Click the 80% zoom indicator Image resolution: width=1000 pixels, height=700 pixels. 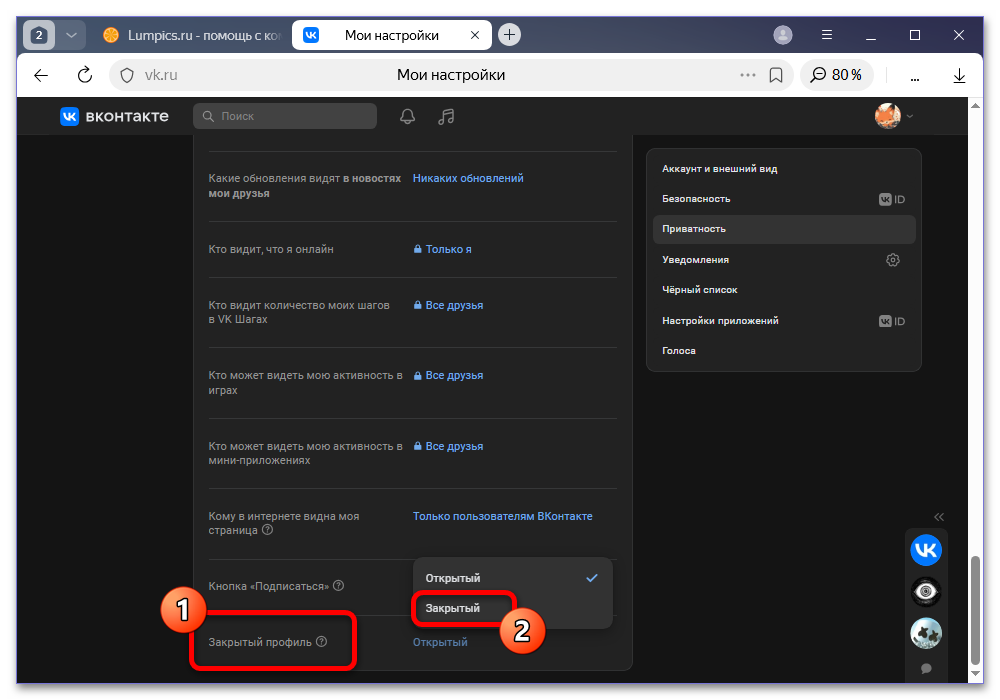pyautogui.click(x=836, y=75)
